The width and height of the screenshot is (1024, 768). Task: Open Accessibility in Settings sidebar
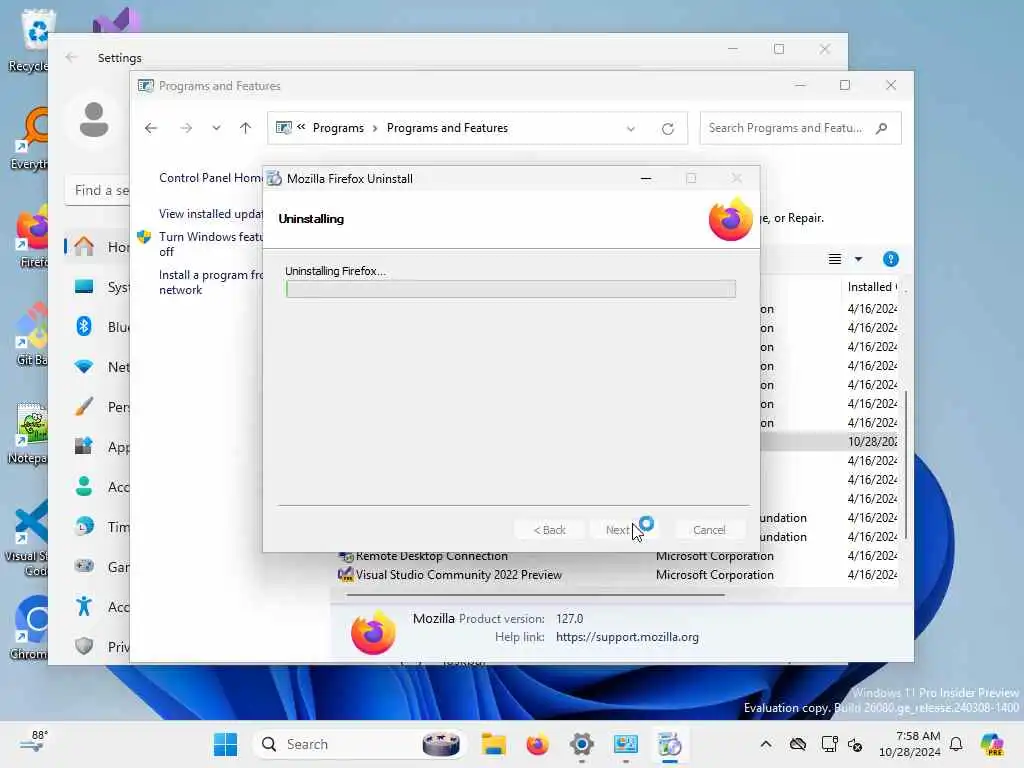[x=98, y=607]
